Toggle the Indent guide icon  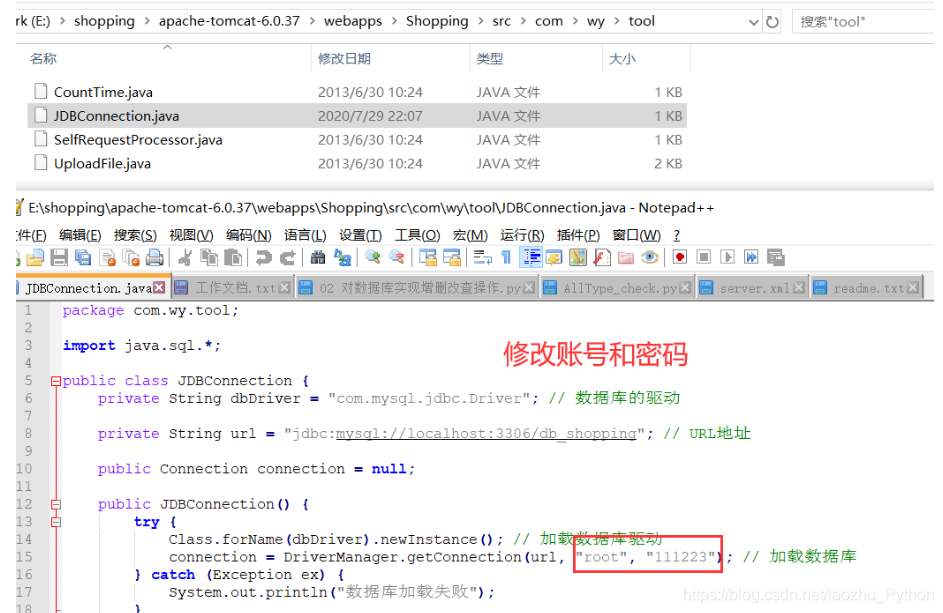[x=532, y=257]
